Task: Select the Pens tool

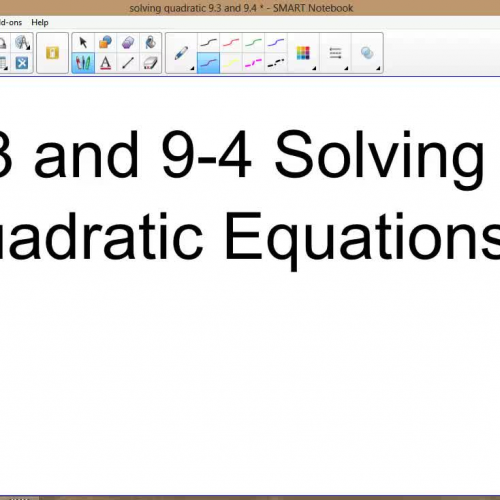Action: [x=83, y=63]
